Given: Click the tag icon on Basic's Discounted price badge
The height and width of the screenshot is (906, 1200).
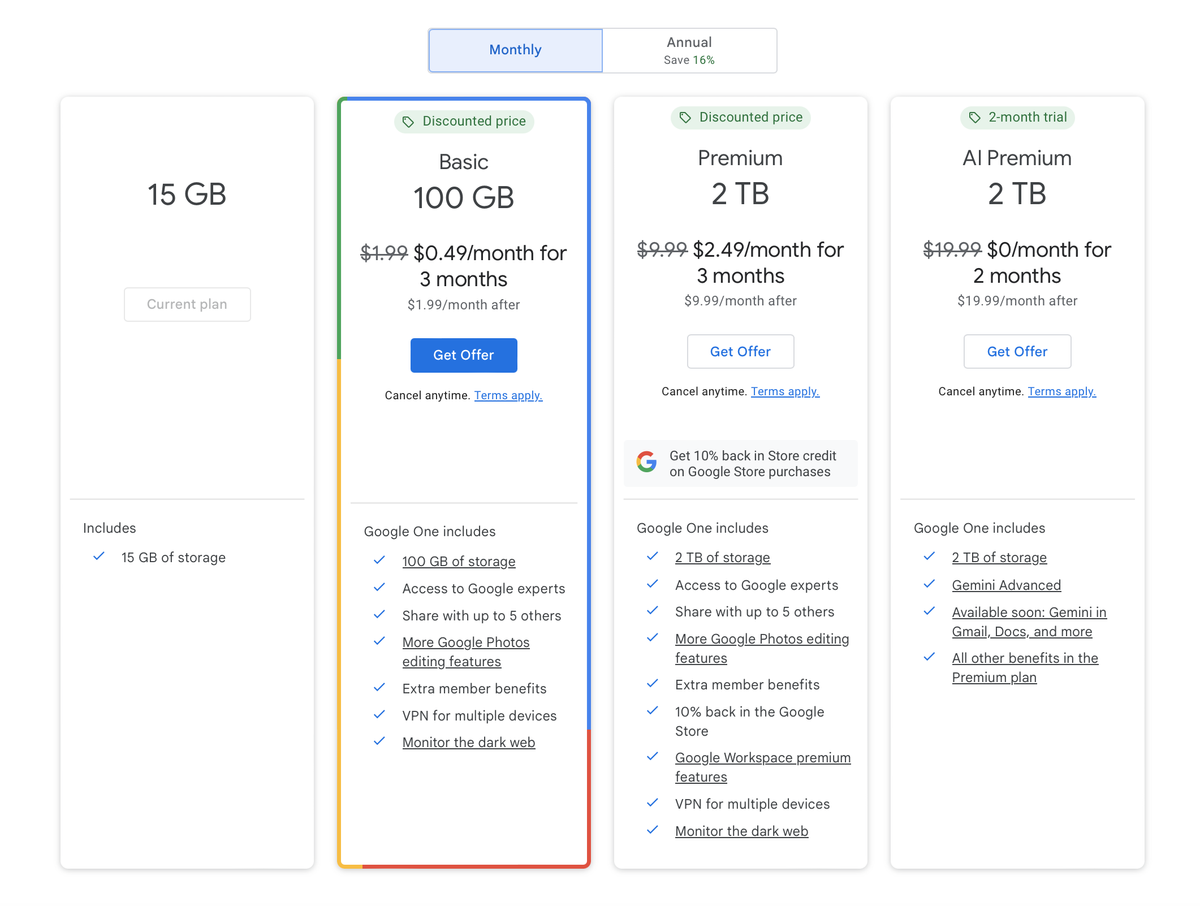Looking at the screenshot, I should coord(407,121).
